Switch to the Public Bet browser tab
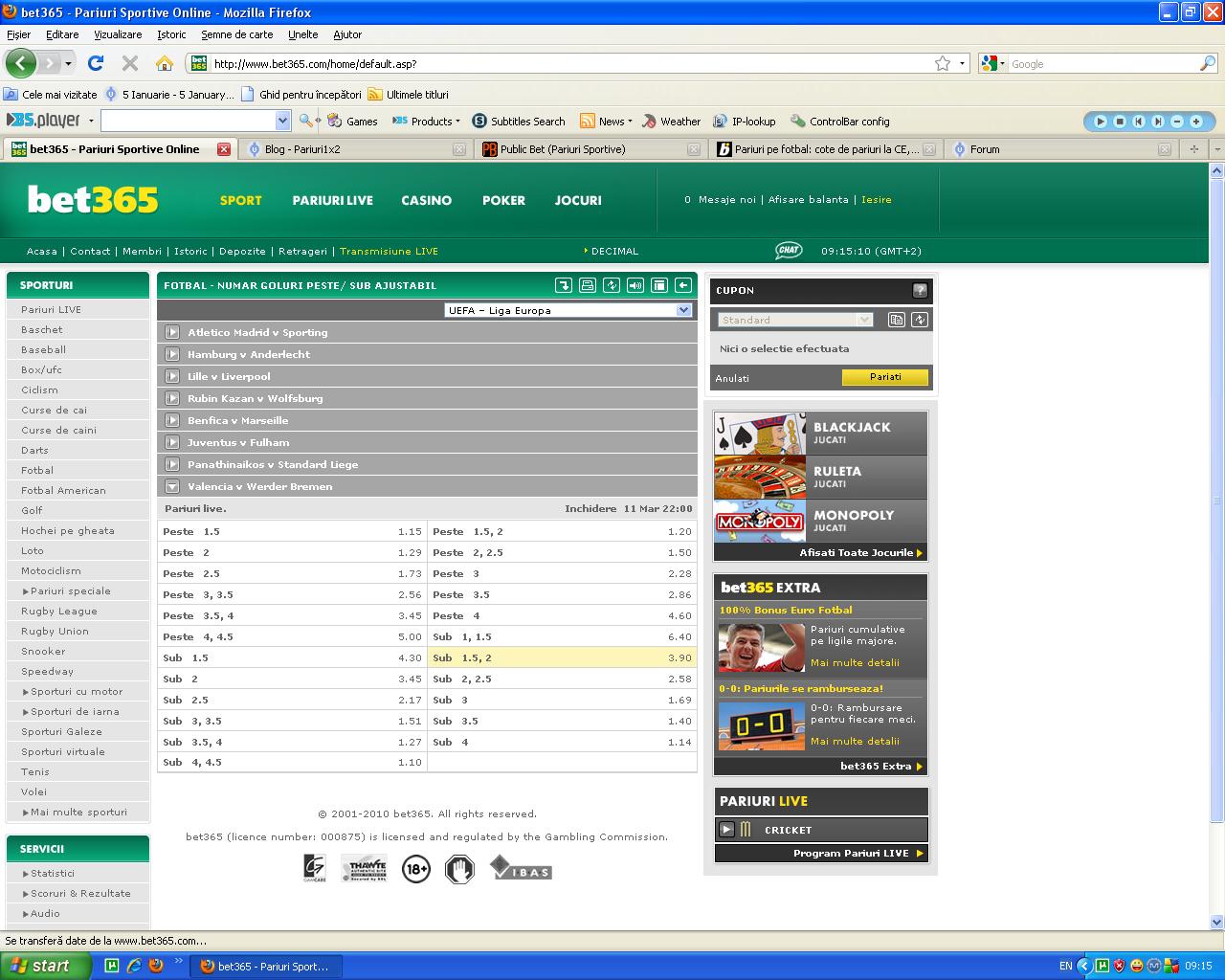 (x=589, y=149)
